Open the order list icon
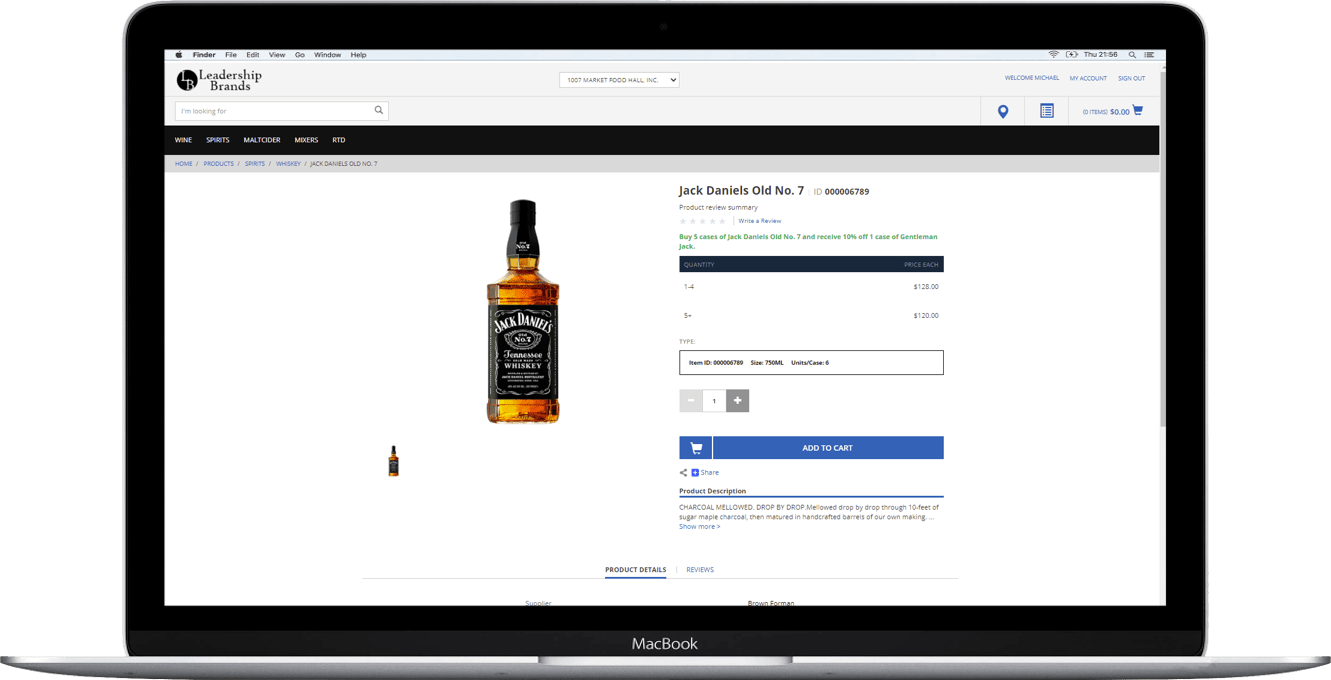This screenshot has height=680, width=1331. click(1047, 111)
